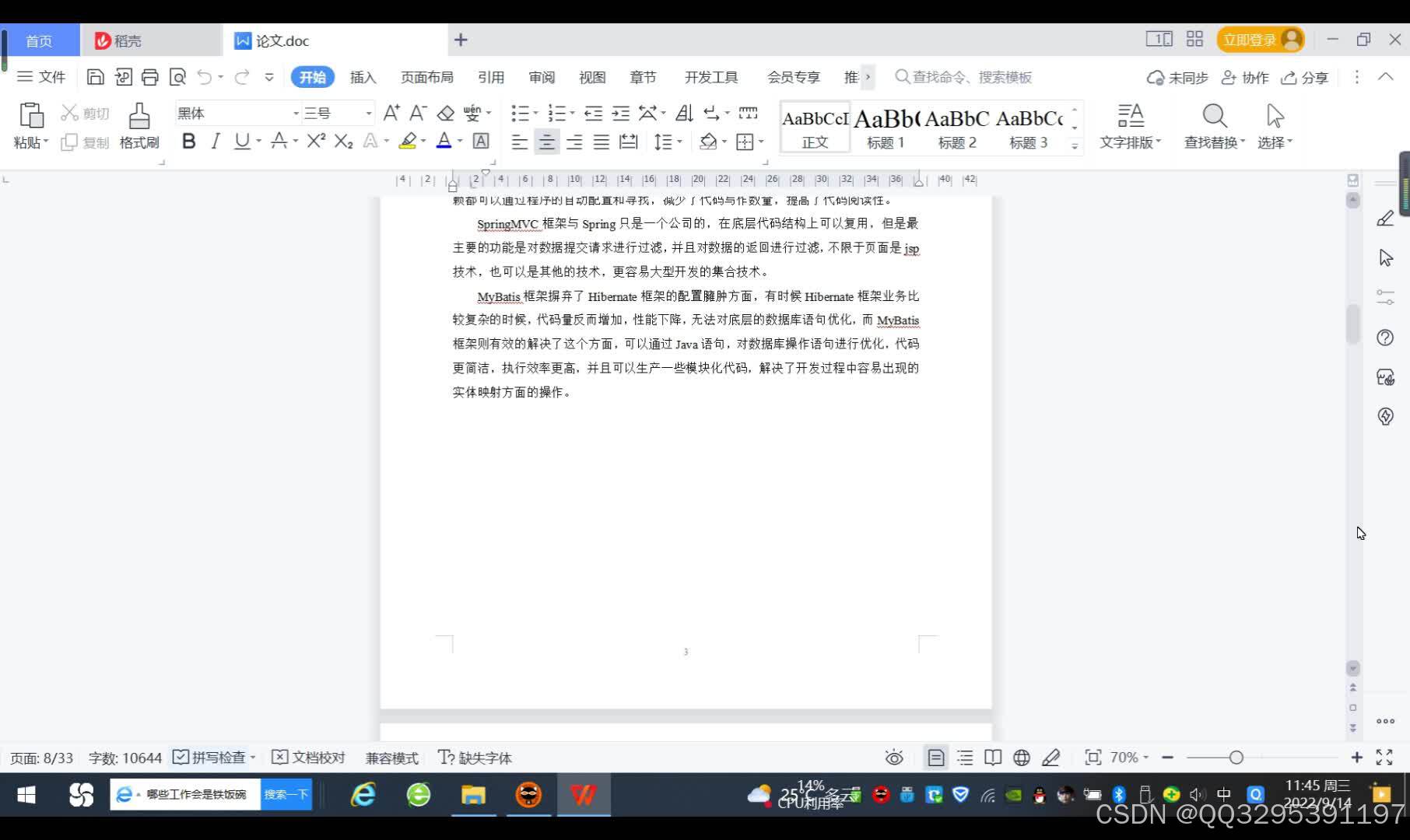Apply subscript X₂ formatting

[x=343, y=141]
